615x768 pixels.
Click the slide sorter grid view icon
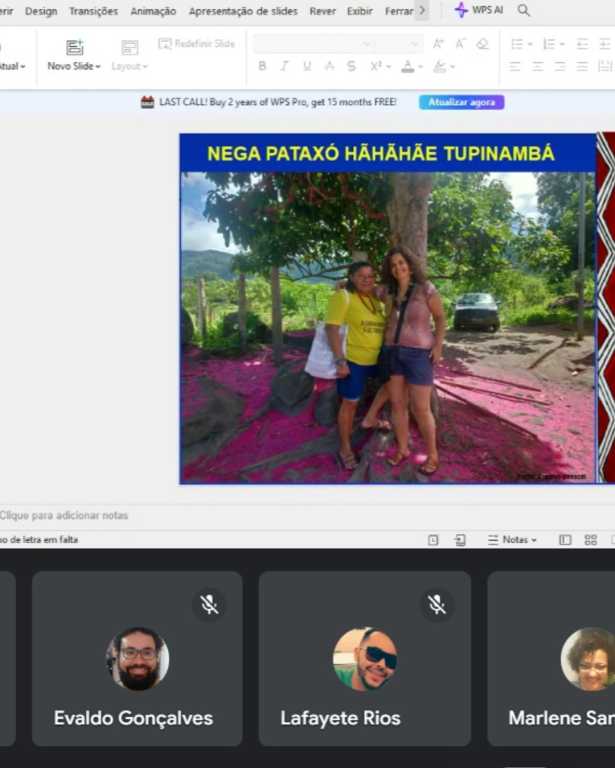[591, 540]
